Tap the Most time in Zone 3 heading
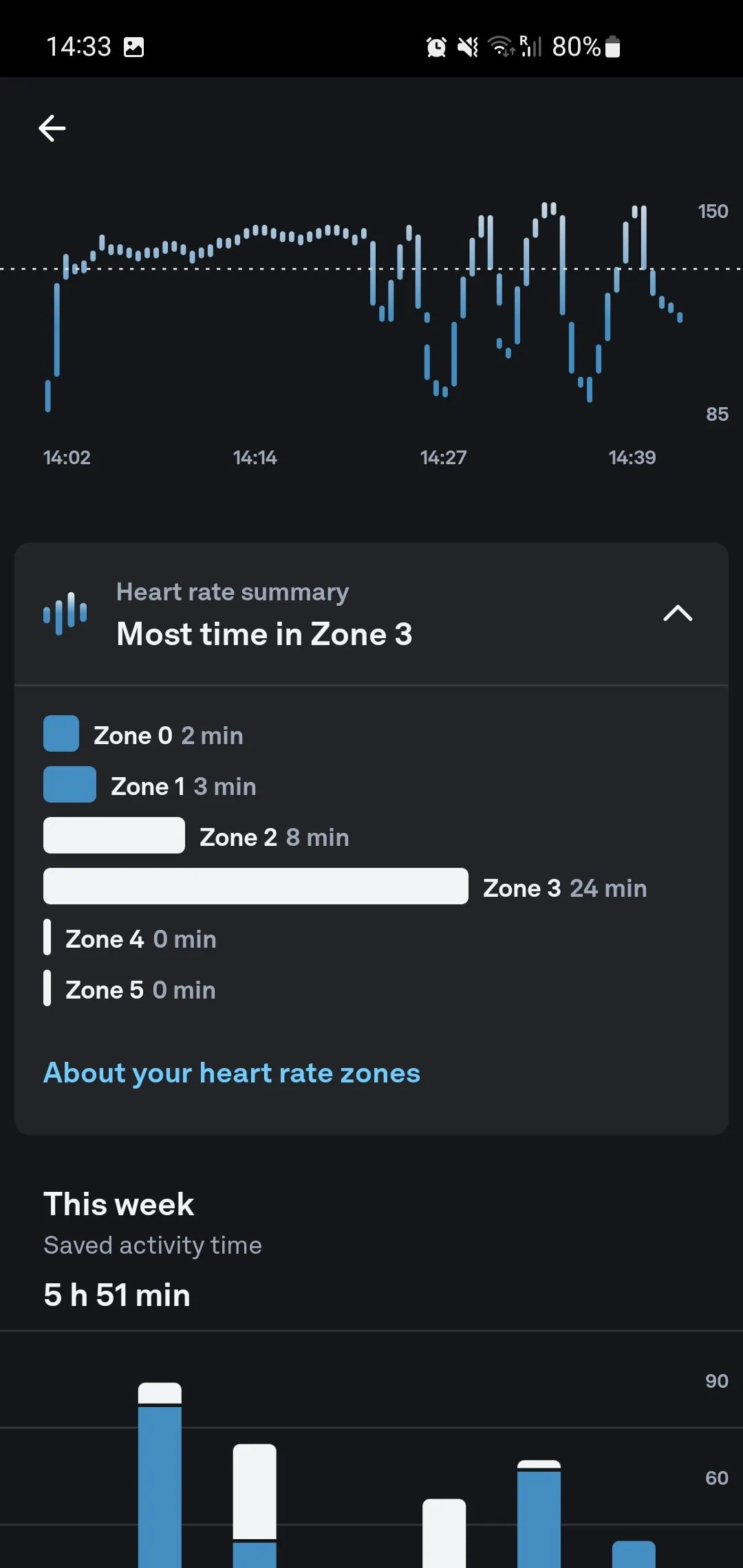 264,634
